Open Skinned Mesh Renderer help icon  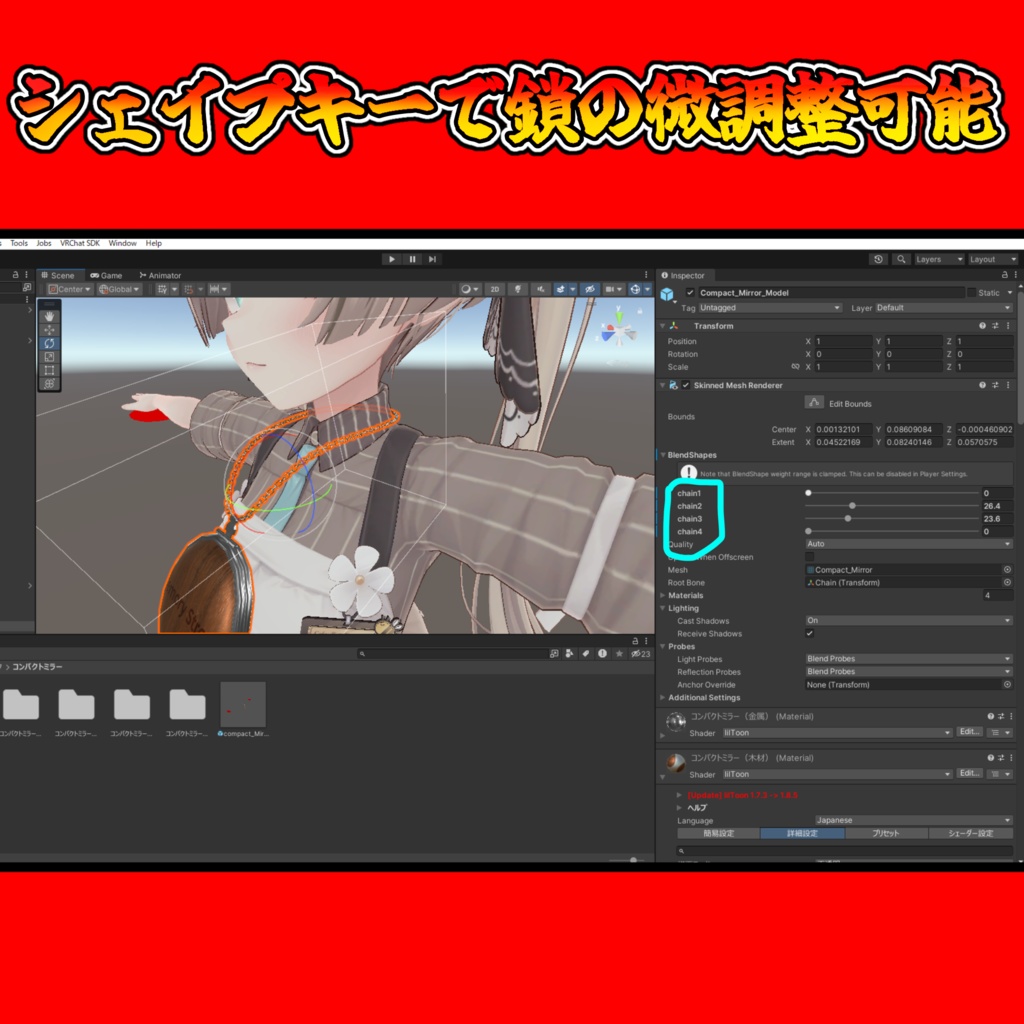[x=982, y=385]
